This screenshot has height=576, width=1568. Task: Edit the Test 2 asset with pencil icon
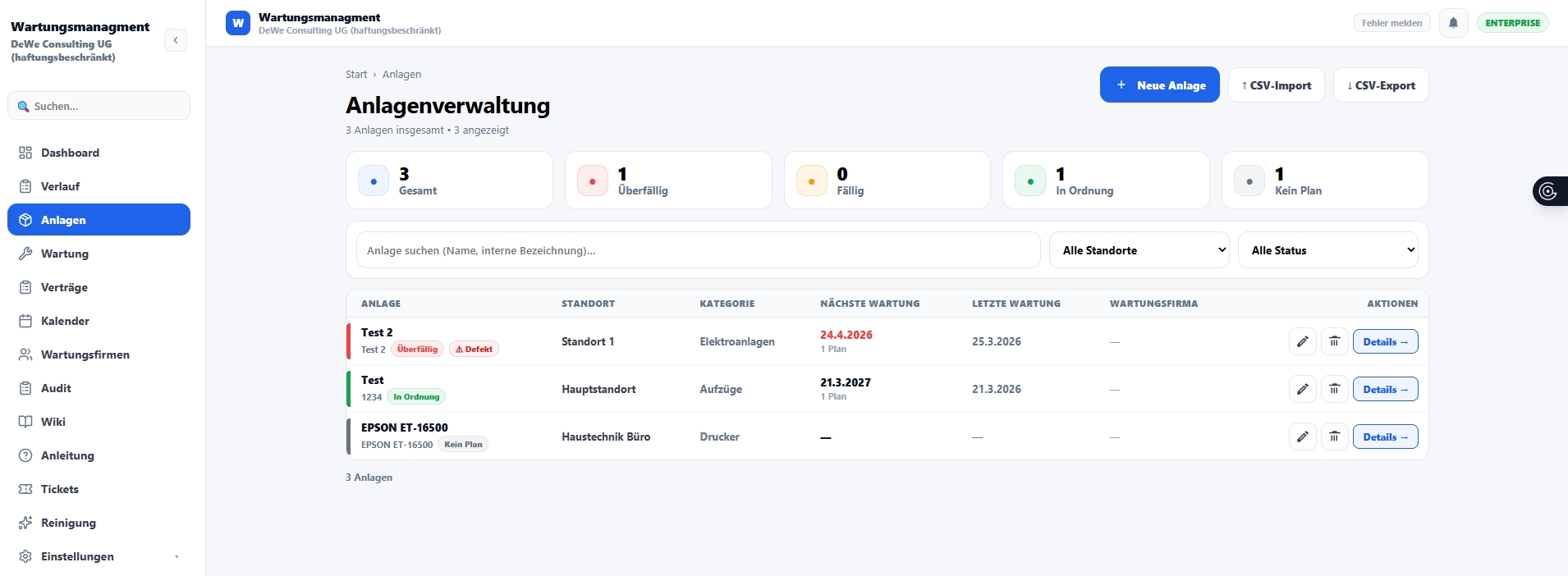click(x=1302, y=341)
